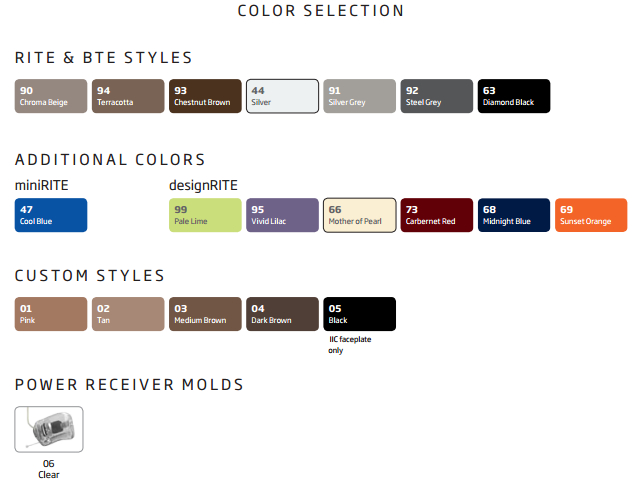The image size is (632, 485).
Task: Select the 90 Chroma Beige swatch
Action: coord(51,96)
